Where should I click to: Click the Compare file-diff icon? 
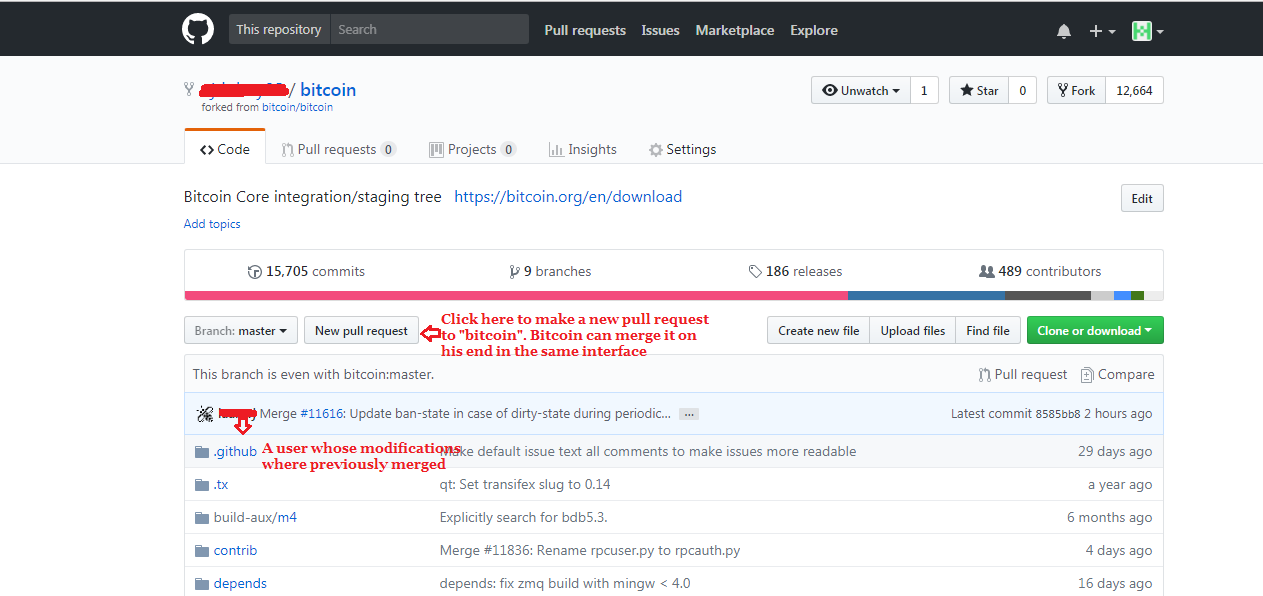pyautogui.click(x=1087, y=375)
